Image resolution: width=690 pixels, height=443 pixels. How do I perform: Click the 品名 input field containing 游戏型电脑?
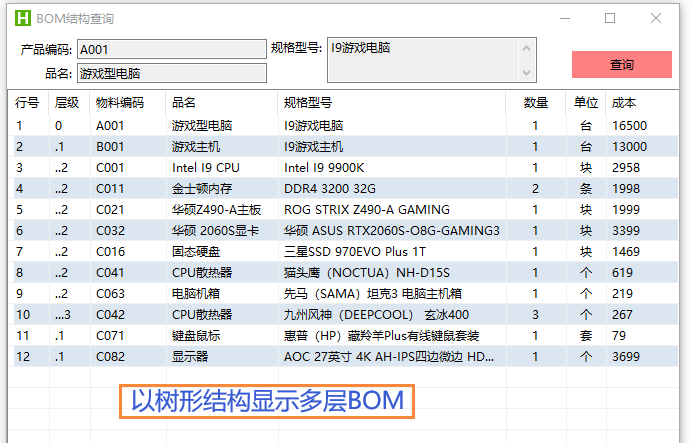[172, 73]
